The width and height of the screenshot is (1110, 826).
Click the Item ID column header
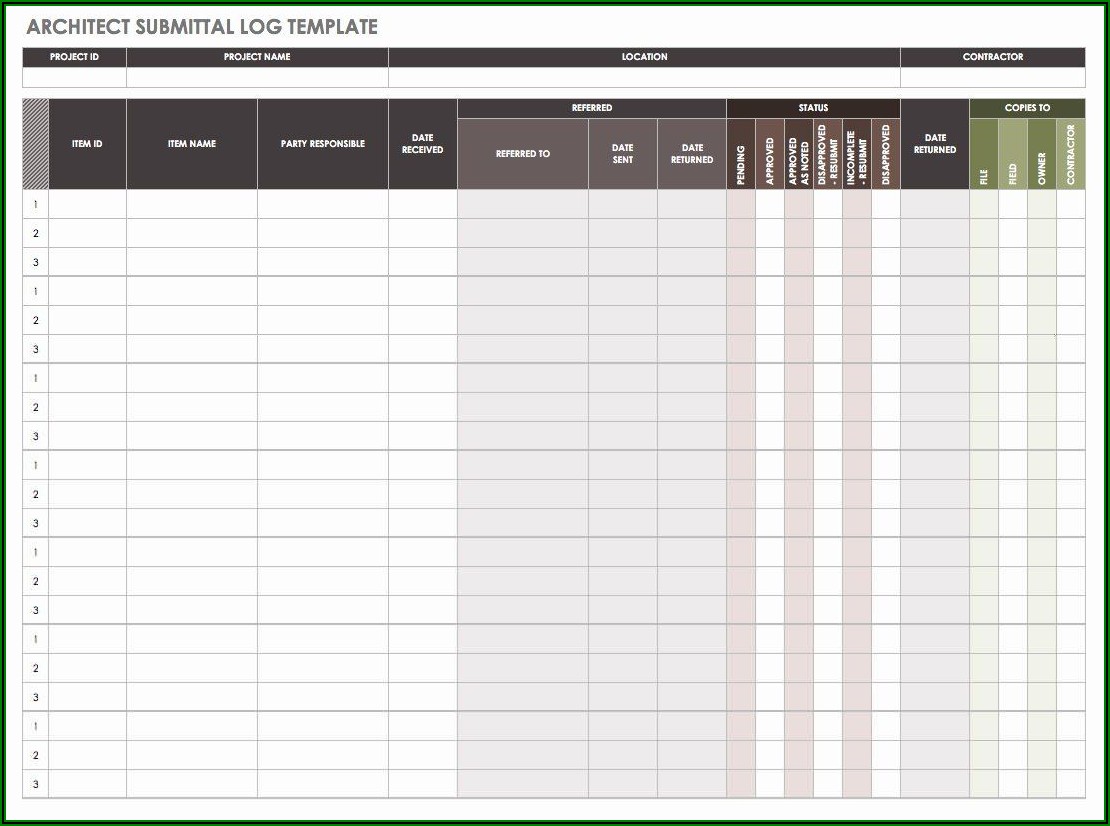tap(87, 144)
